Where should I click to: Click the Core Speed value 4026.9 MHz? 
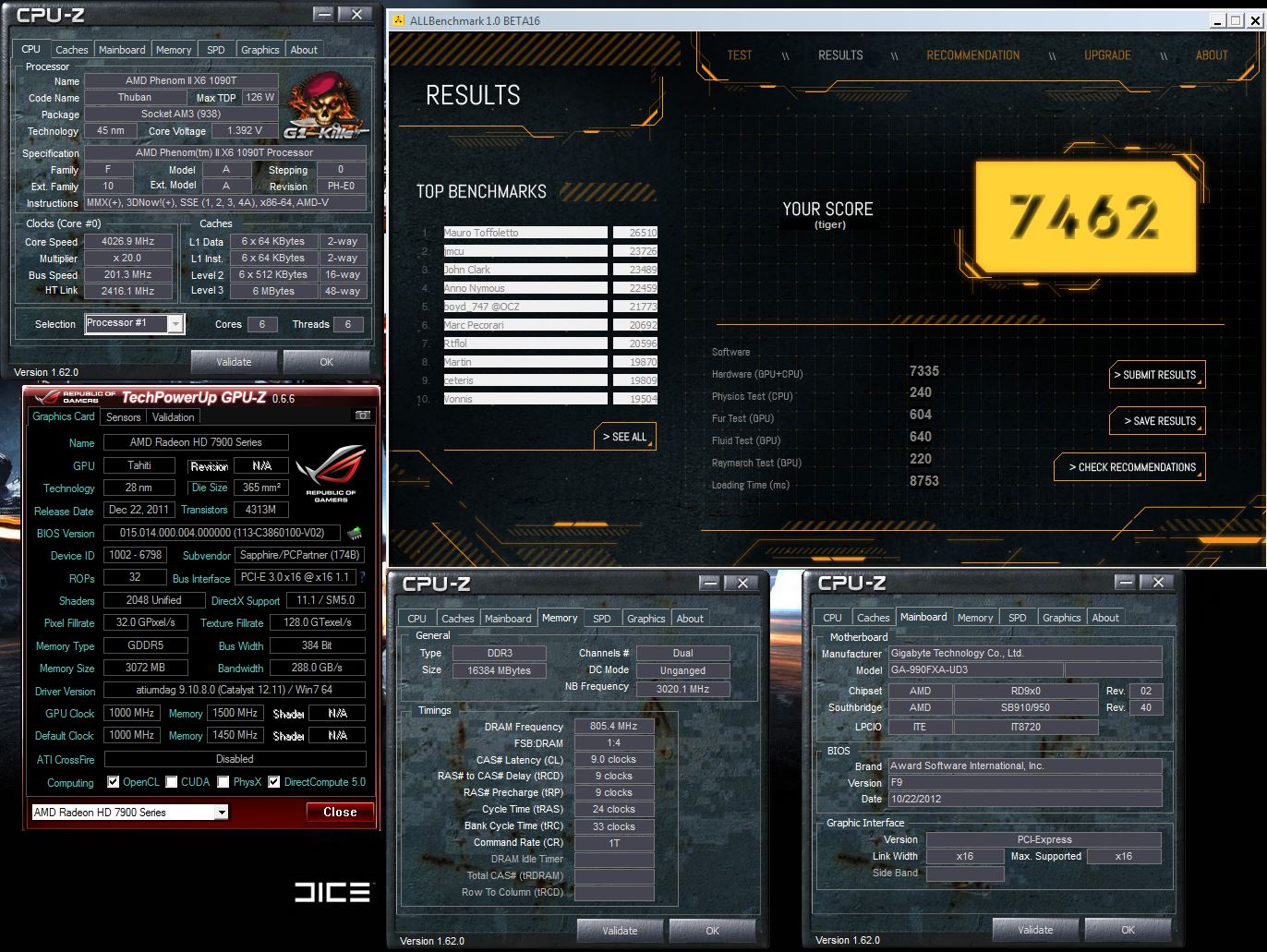pyautogui.click(x=128, y=242)
